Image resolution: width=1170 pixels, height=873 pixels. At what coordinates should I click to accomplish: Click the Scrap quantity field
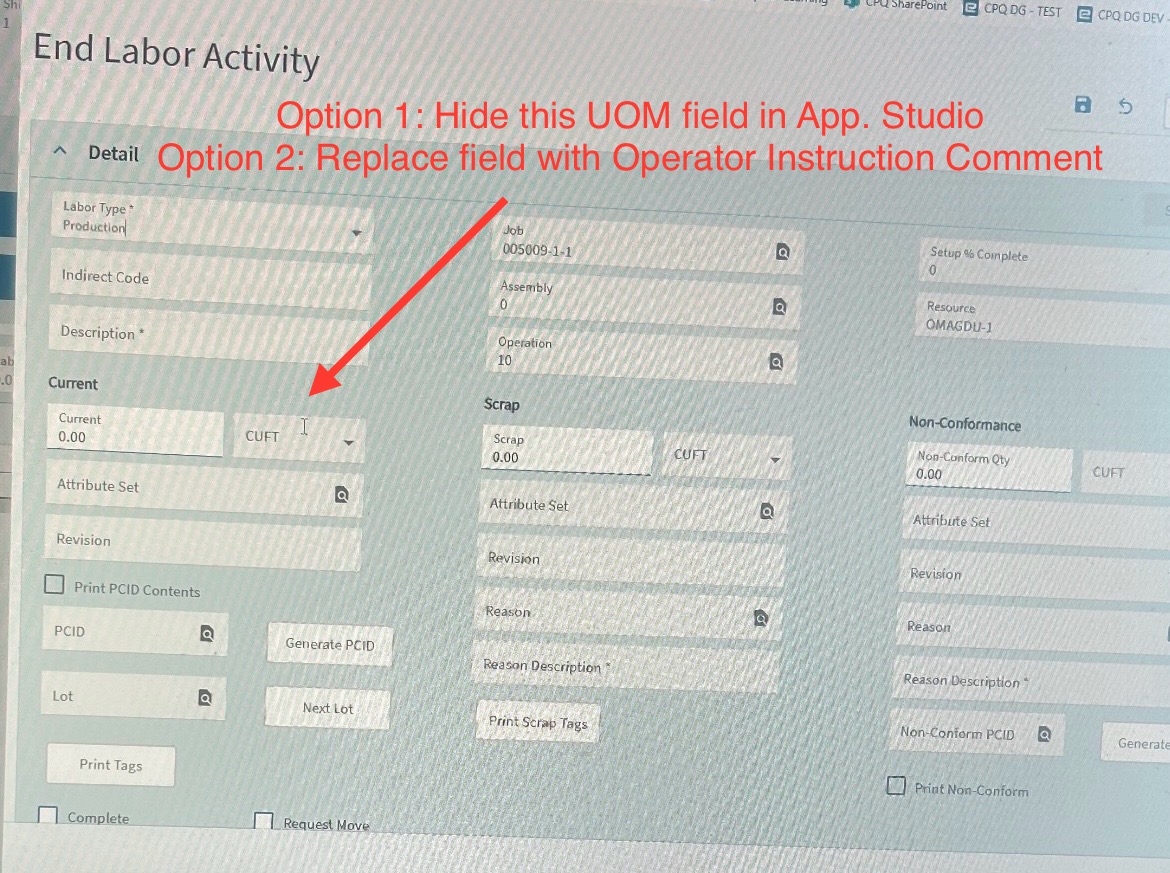[567, 450]
